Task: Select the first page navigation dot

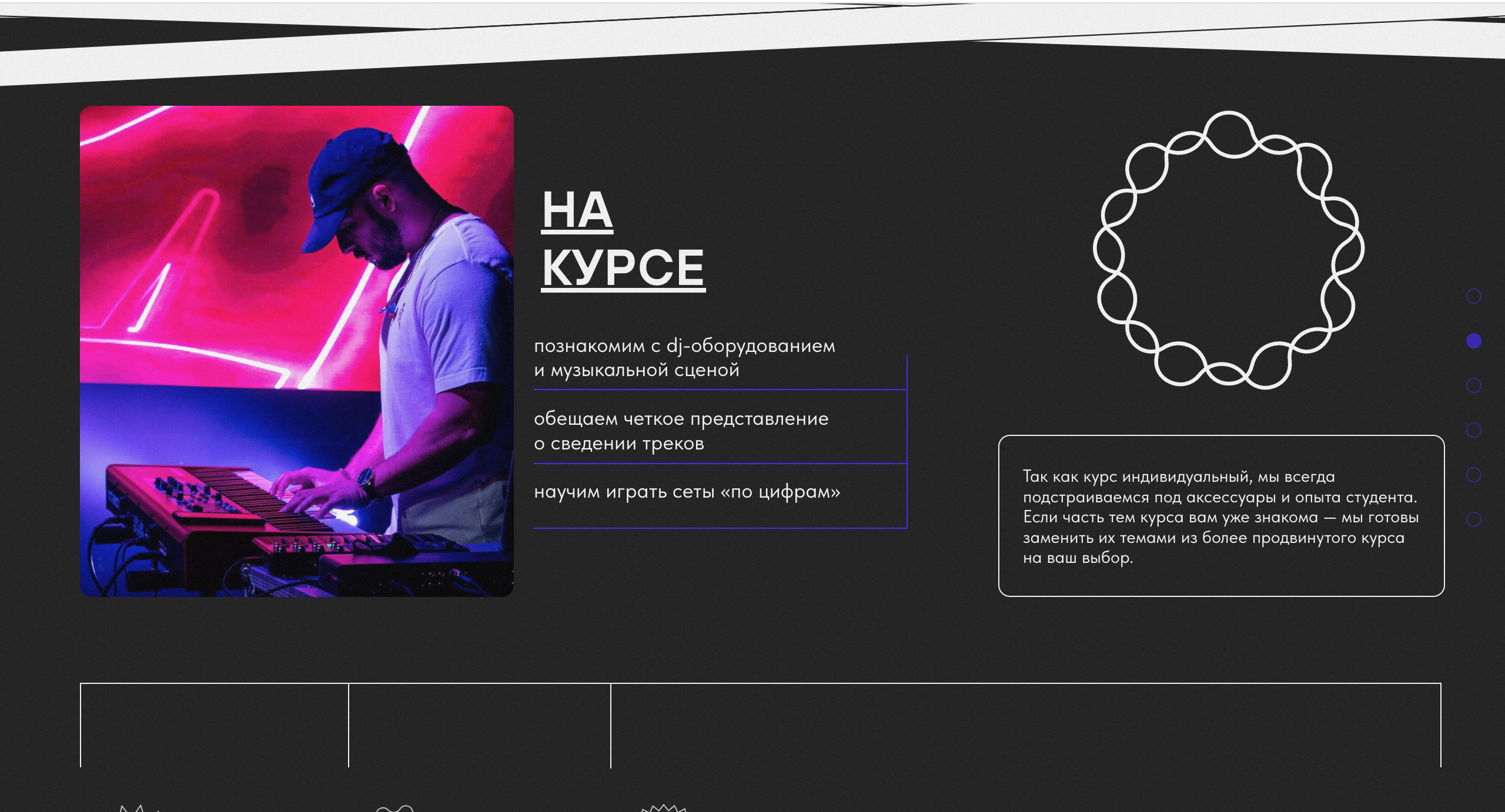Action: tap(1473, 296)
